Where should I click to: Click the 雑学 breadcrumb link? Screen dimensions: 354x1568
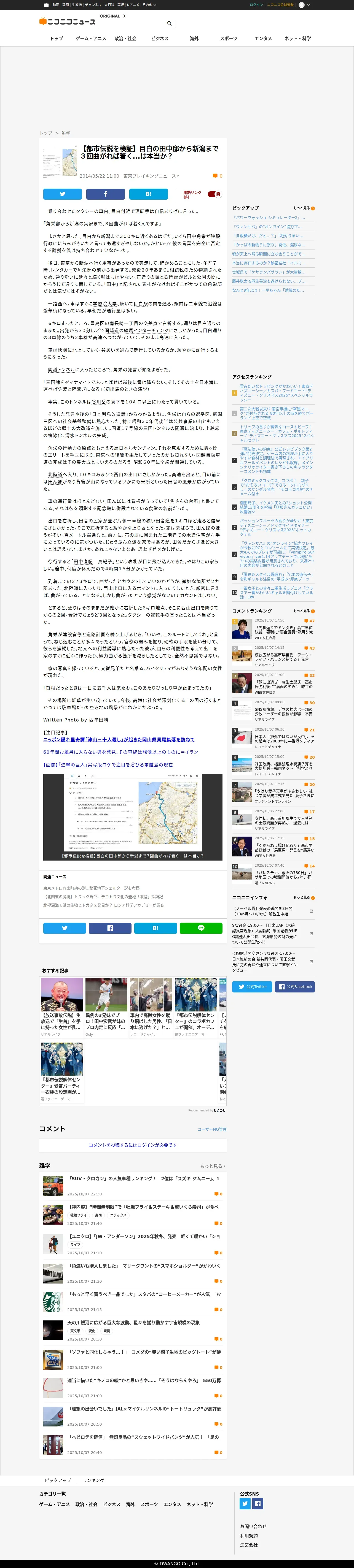click(66, 133)
